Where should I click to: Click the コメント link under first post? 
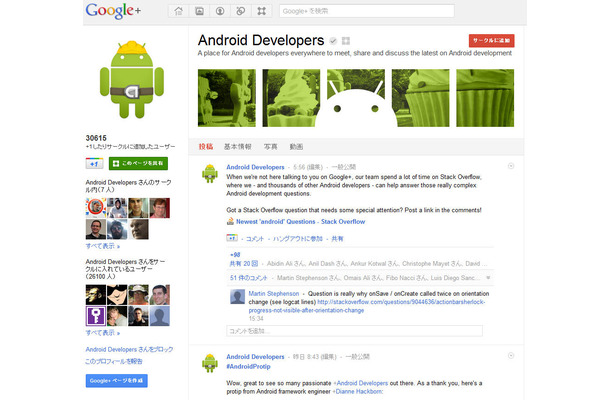coord(254,239)
